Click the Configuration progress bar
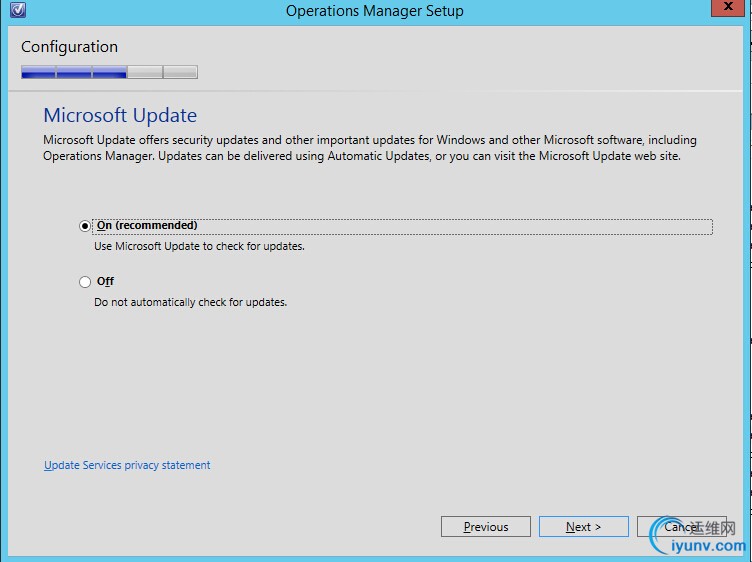The height and width of the screenshot is (562, 752). coord(109,72)
